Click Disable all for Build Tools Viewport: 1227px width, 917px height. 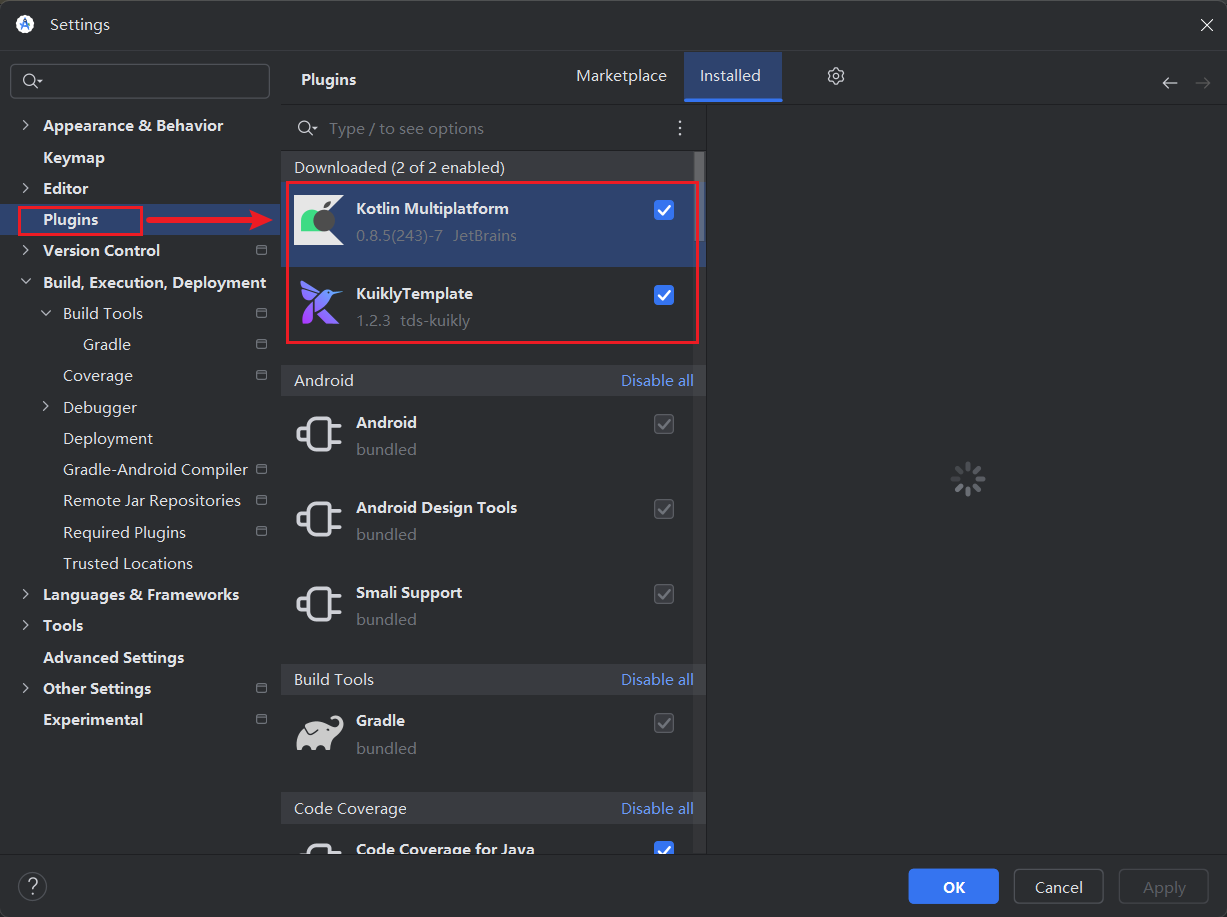657,679
